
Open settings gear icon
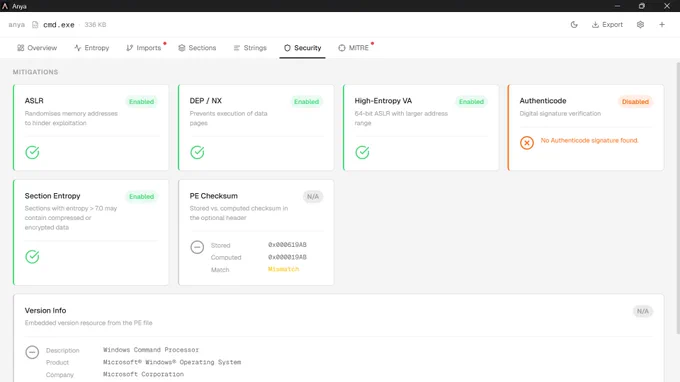(x=640, y=25)
